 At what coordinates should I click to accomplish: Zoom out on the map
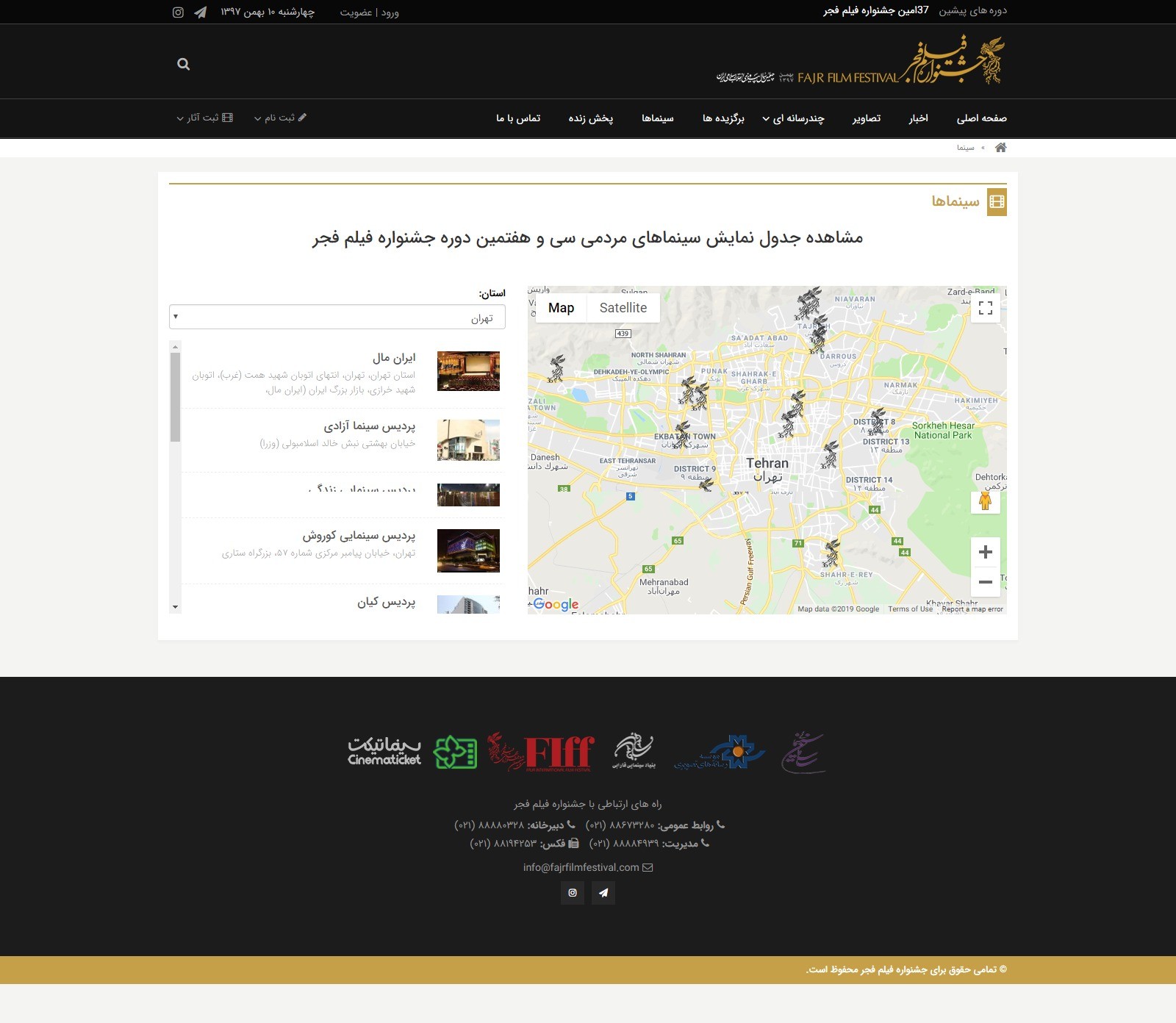tap(986, 581)
